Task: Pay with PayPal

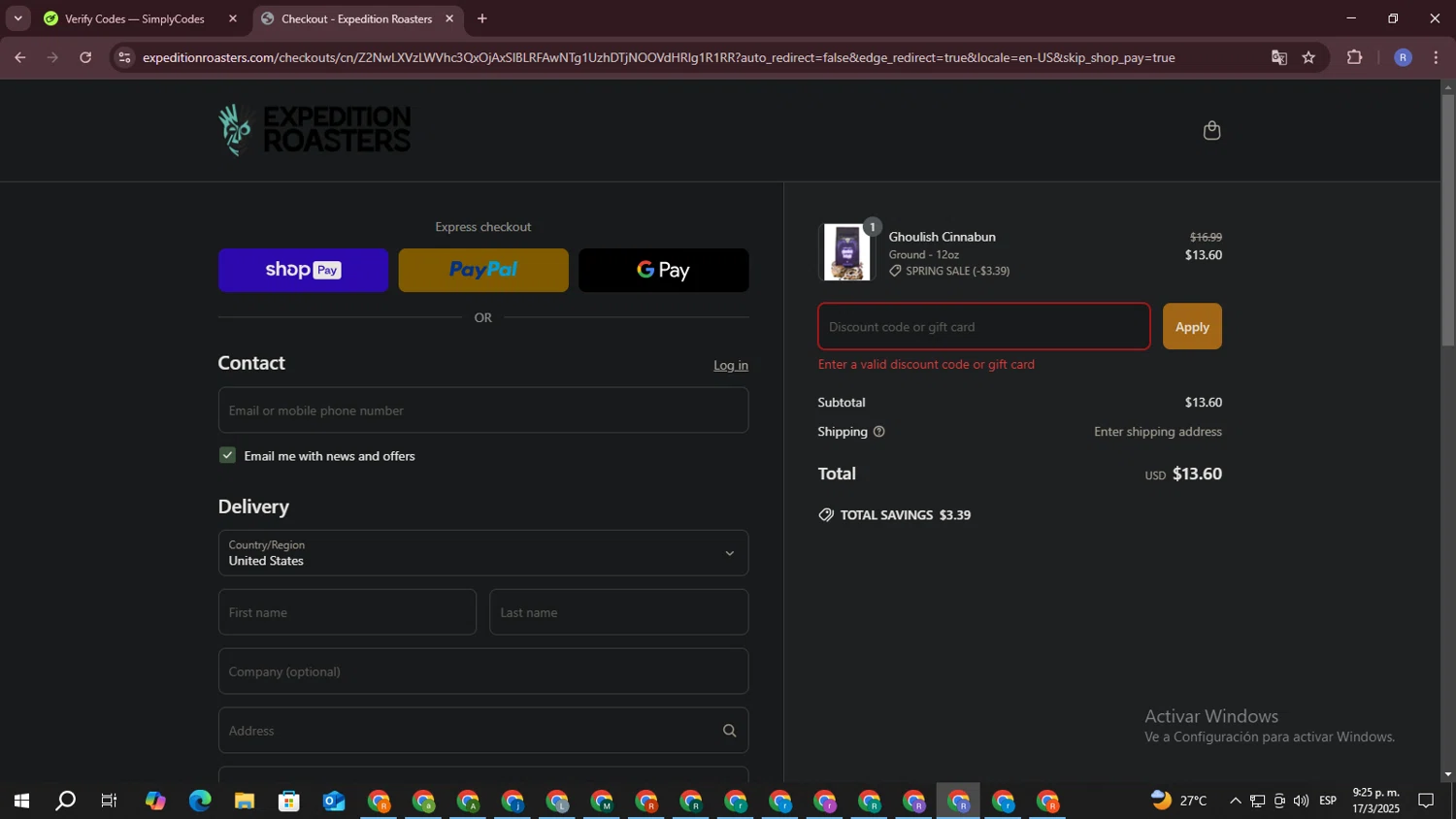Action: [x=483, y=270]
